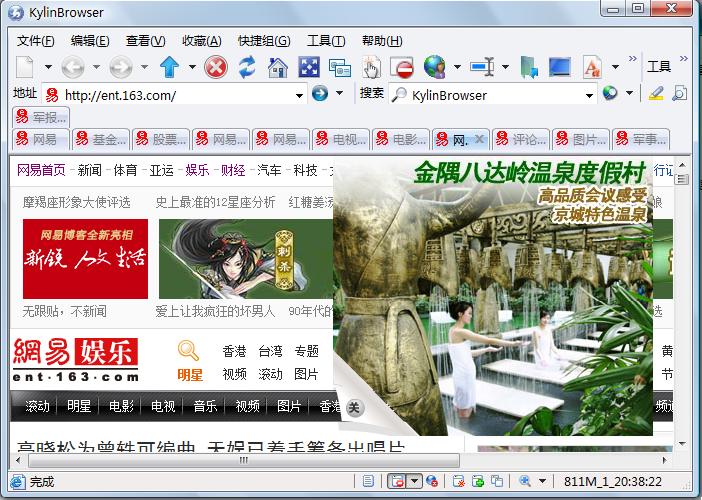Open dropdown next to up arrow icon
The width and height of the screenshot is (702, 500).
tap(192, 67)
